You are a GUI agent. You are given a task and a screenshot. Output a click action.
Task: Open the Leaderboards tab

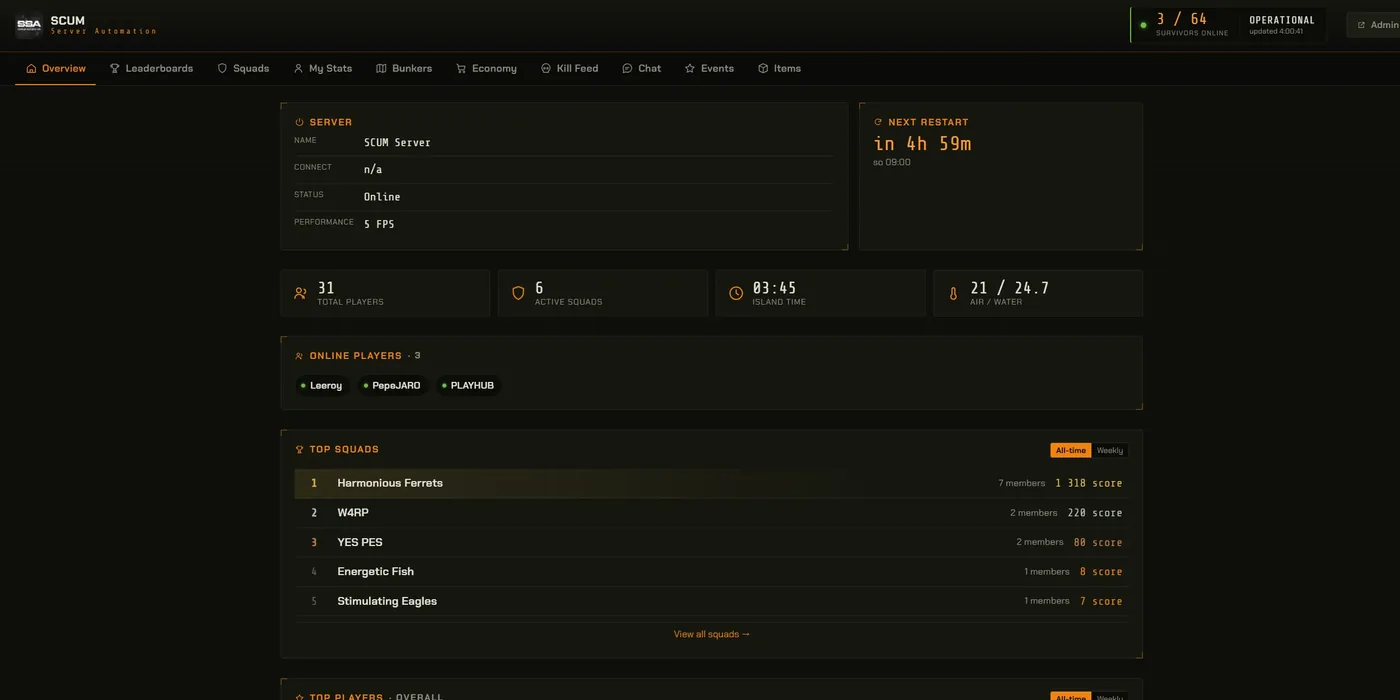tap(151, 69)
